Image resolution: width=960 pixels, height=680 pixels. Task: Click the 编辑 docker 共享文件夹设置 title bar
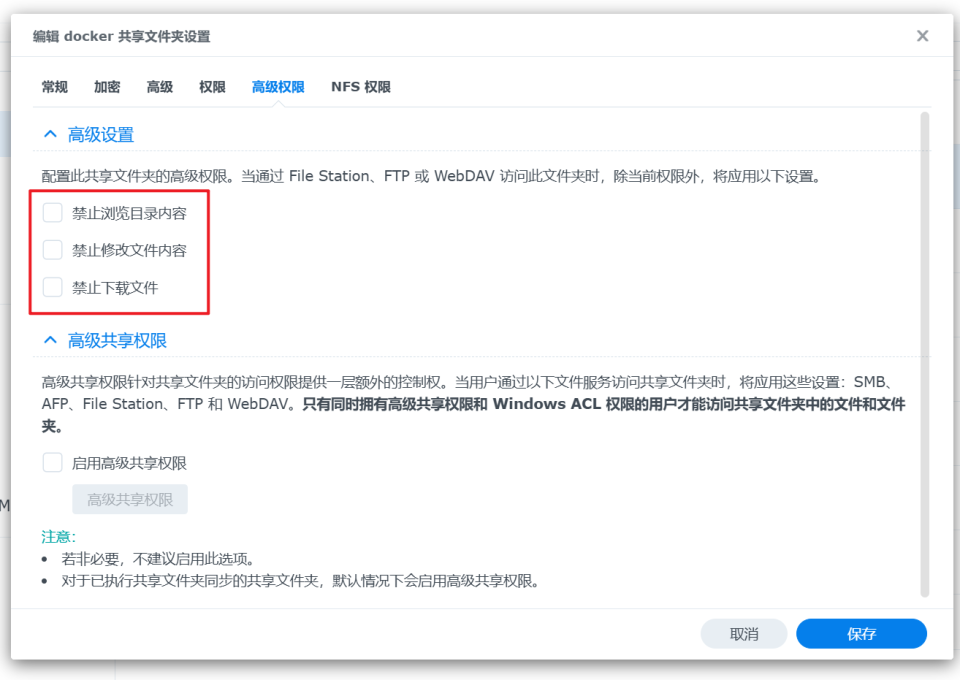pyautogui.click(x=400, y=36)
